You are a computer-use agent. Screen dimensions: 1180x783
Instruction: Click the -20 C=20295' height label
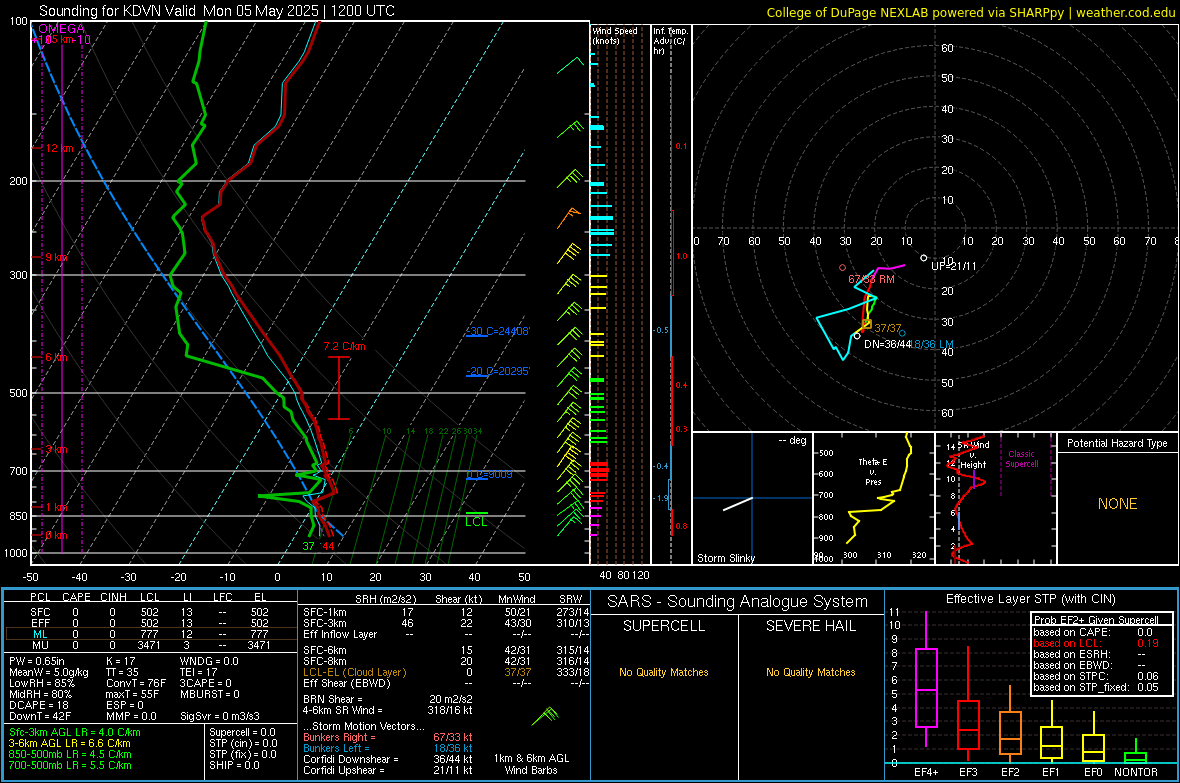pyautogui.click(x=497, y=371)
